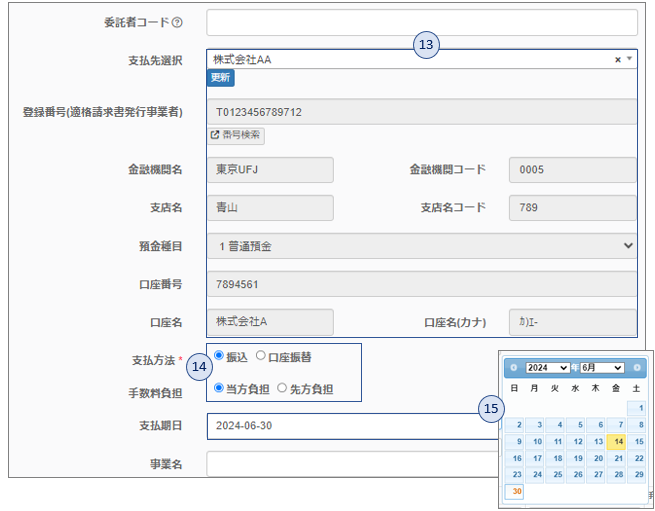Pick day 4 in calendar
655x511 pixels.
[x=555, y=425]
